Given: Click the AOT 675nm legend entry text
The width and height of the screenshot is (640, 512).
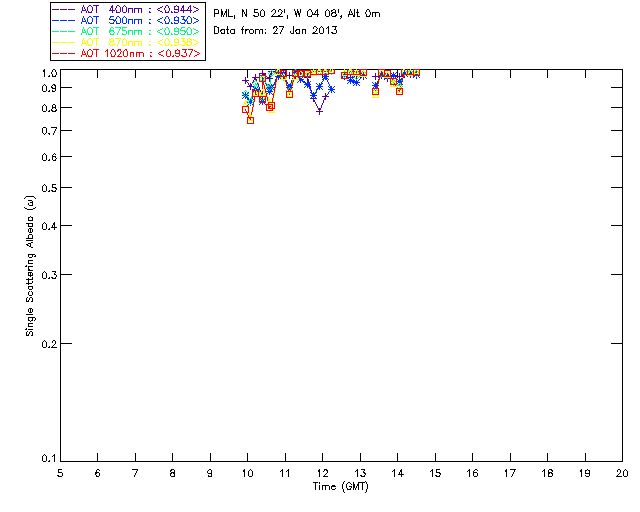Looking at the screenshot, I should click(x=140, y=31).
